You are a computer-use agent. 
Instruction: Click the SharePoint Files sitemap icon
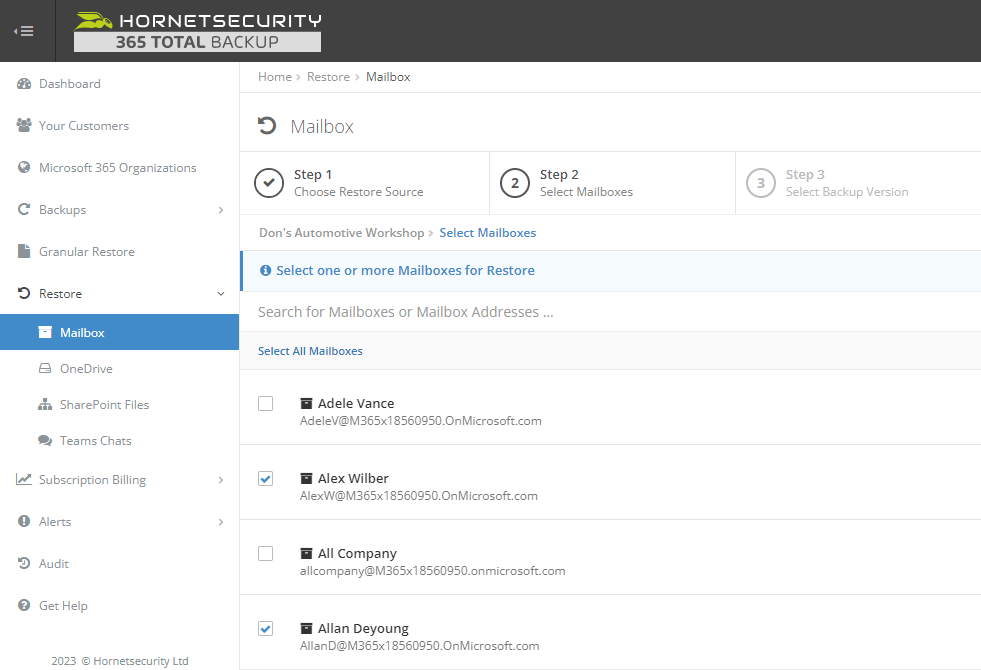[45, 405]
